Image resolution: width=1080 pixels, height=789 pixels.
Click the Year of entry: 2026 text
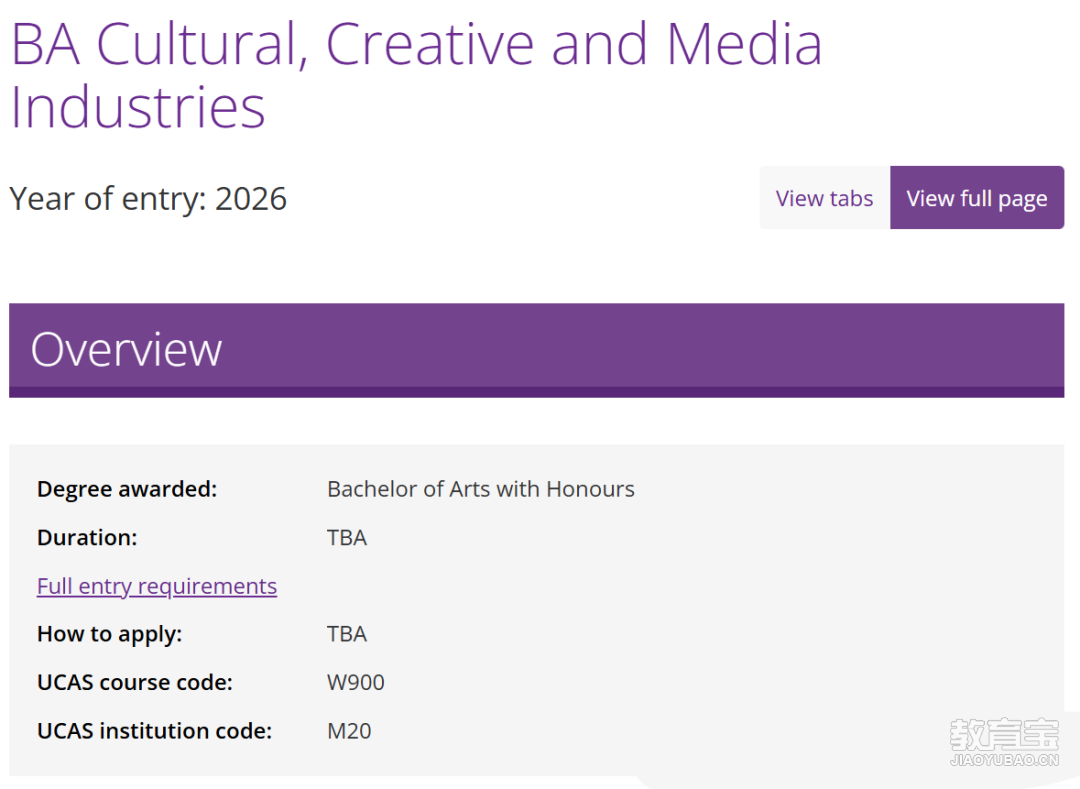tap(148, 199)
